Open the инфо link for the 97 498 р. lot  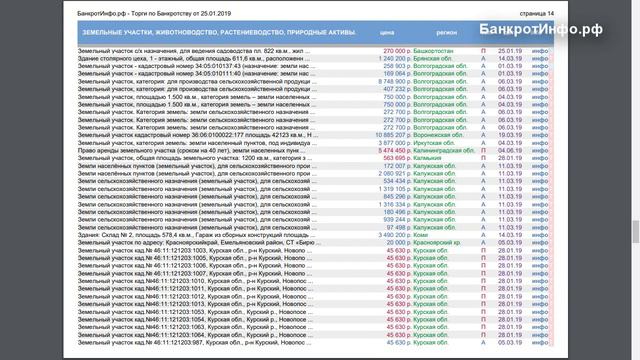(x=540, y=228)
